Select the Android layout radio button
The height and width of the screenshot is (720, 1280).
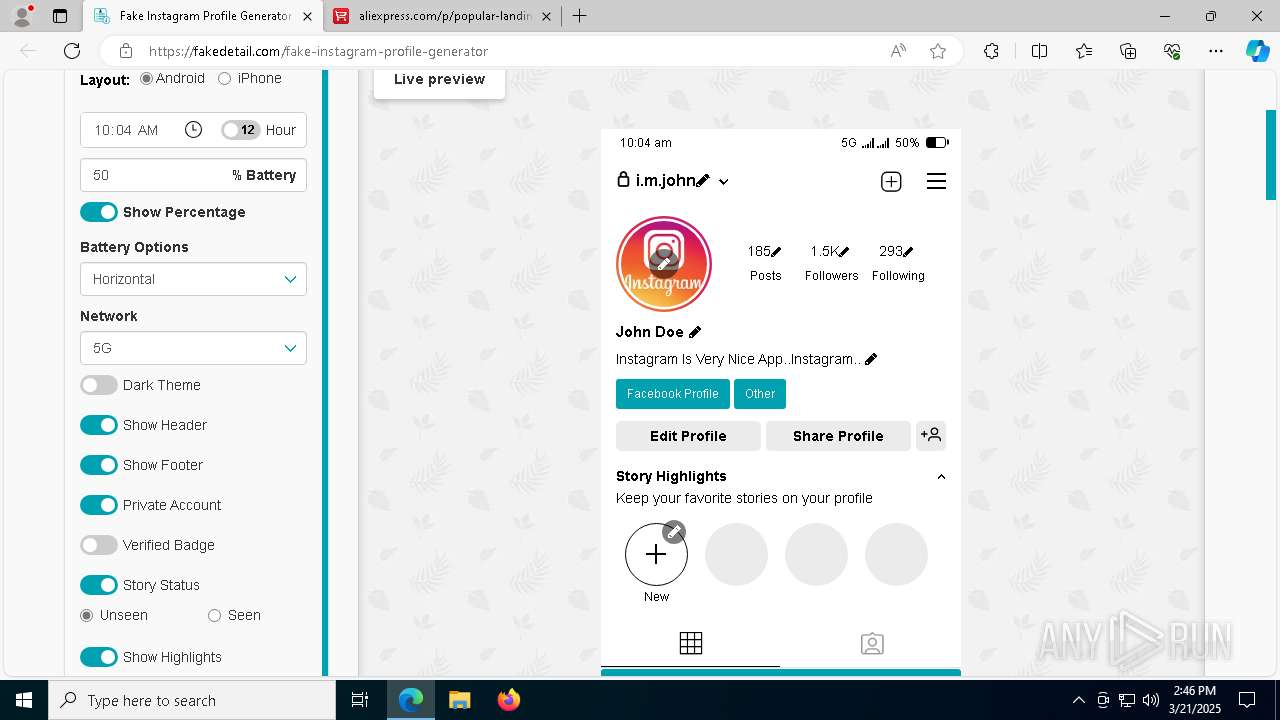pos(147,78)
